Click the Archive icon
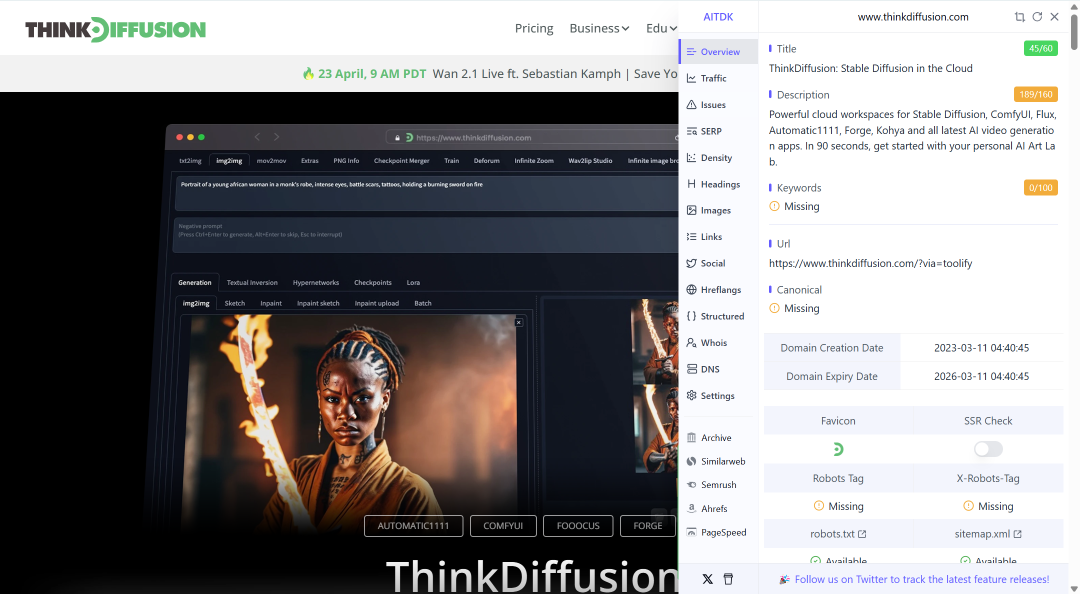 point(692,438)
